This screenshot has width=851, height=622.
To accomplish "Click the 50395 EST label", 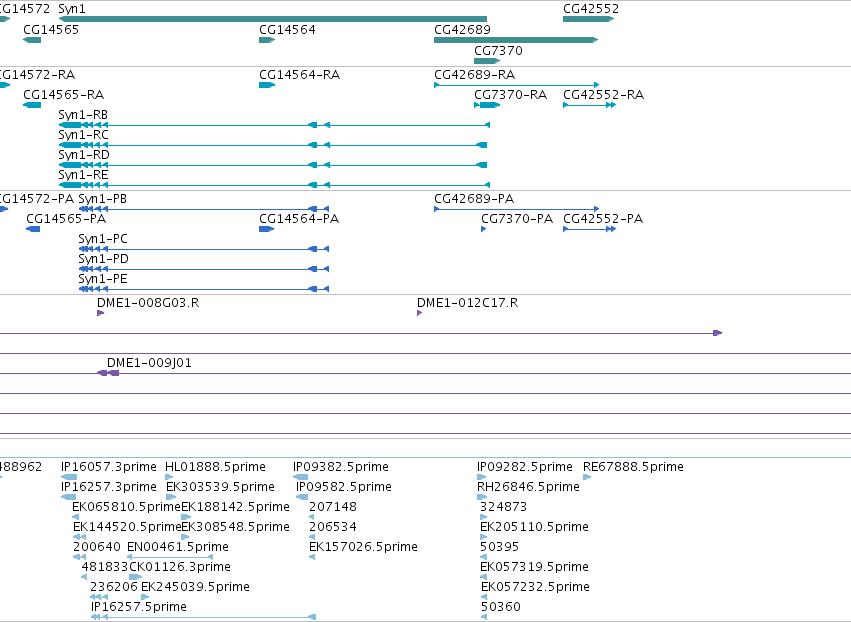I will pyautogui.click(x=499, y=548).
